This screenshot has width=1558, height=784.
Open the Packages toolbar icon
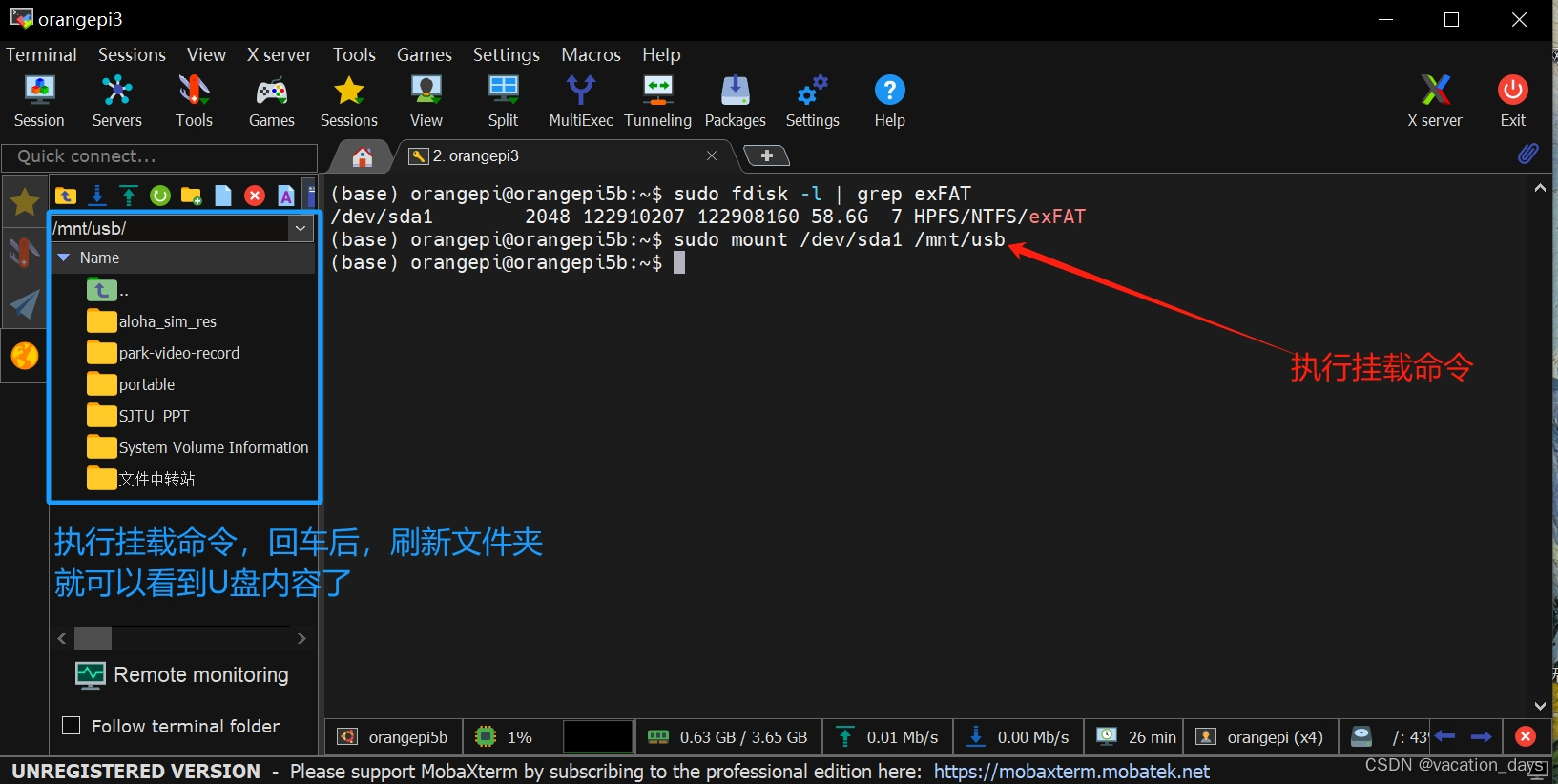(735, 101)
